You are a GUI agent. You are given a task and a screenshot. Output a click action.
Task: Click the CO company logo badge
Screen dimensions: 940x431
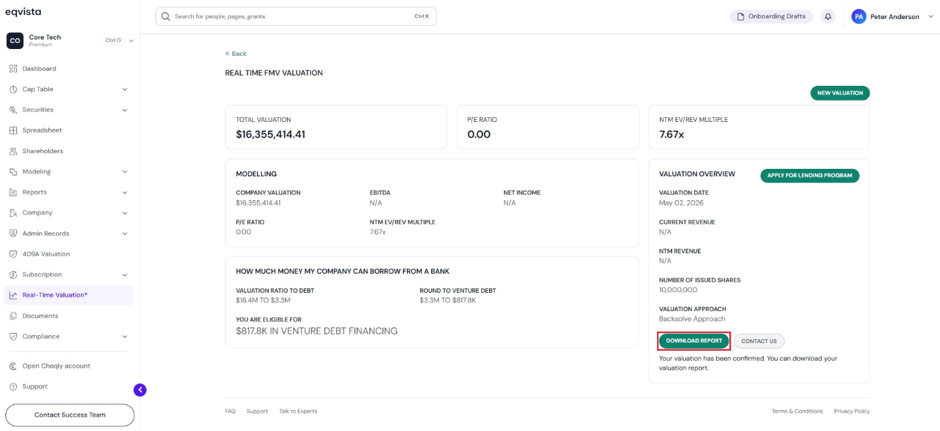(14, 40)
